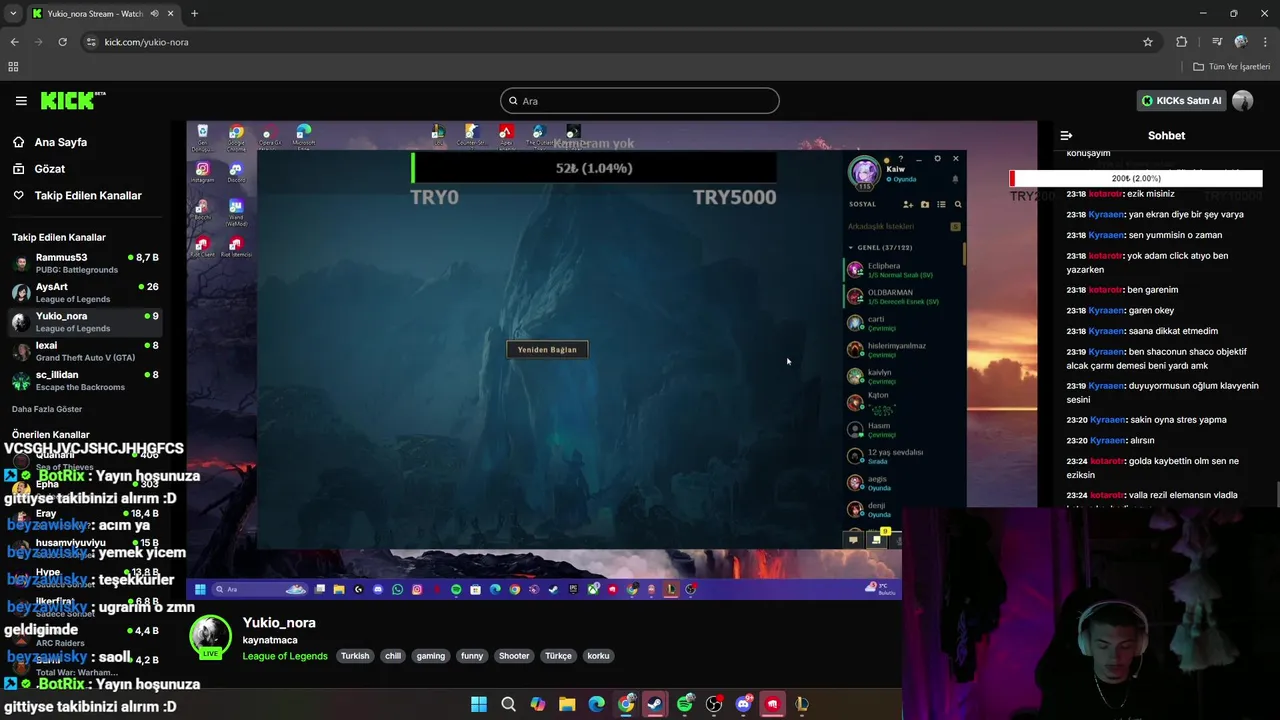Mute the Yukio_nora Stream browser tab
The height and width of the screenshot is (720, 1280).
click(x=154, y=14)
